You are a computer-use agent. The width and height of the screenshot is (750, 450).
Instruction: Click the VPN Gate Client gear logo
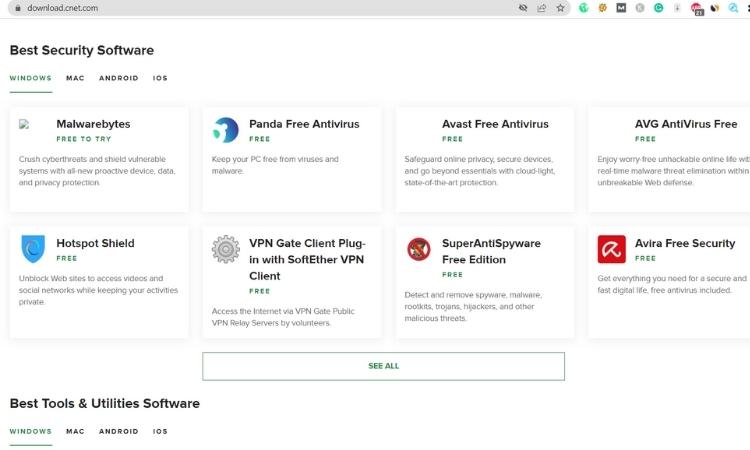[225, 249]
